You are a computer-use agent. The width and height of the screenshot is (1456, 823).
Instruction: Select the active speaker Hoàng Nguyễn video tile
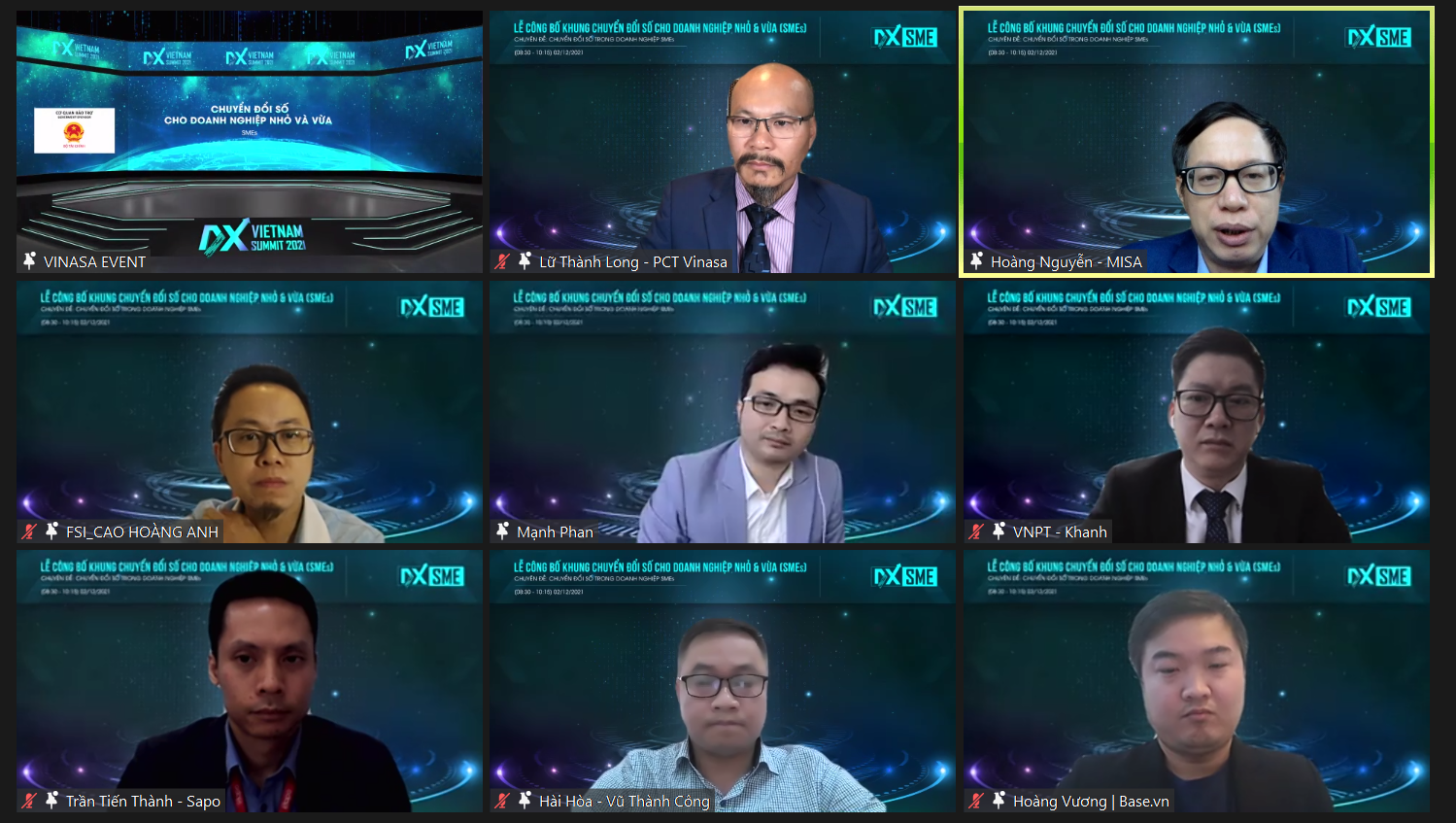[x=1197, y=142]
